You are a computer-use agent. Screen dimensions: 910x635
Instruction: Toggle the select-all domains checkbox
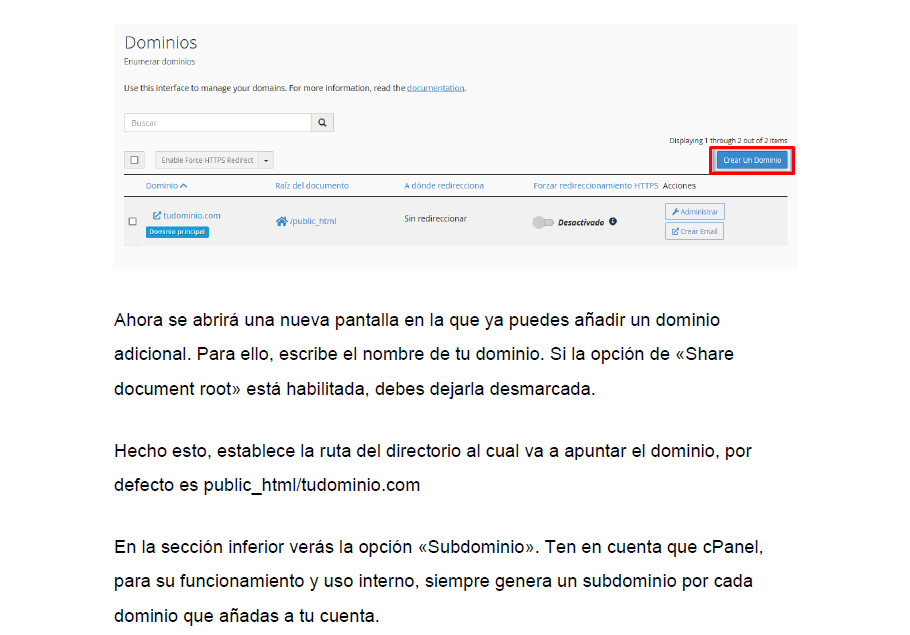point(135,160)
